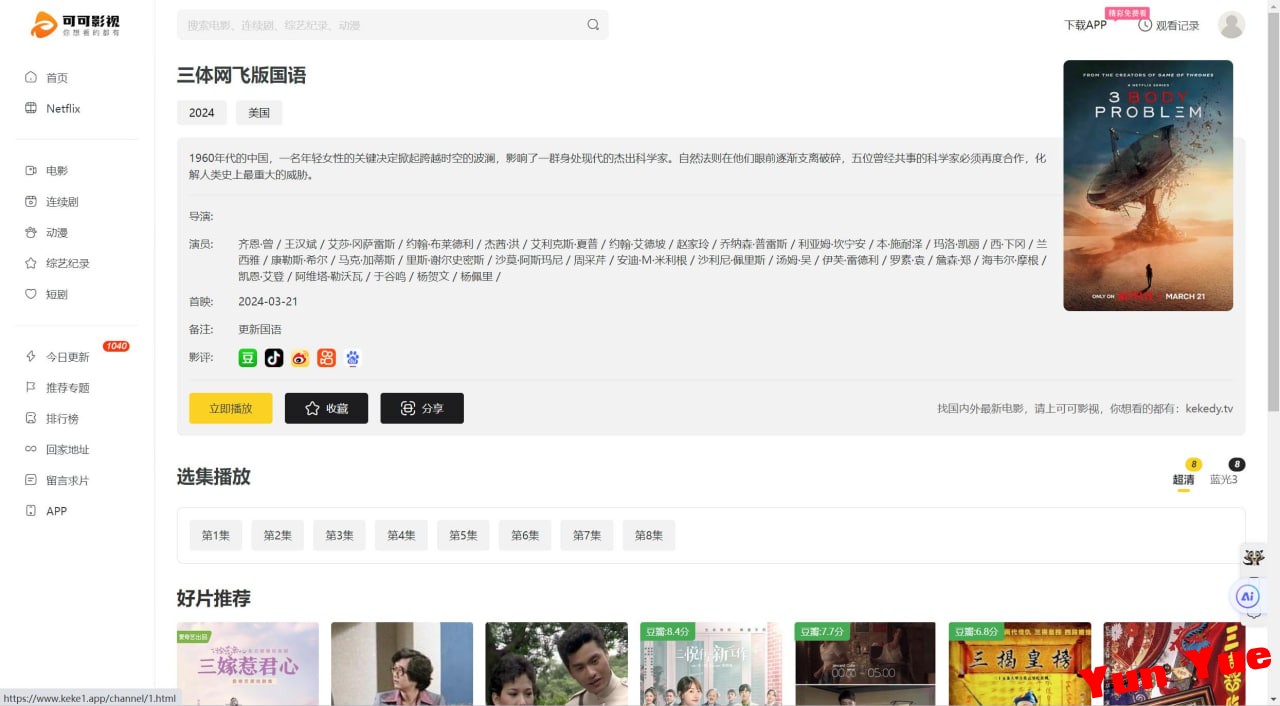Open Douban review icon
Viewport: 1280px width, 706px height.
click(x=247, y=358)
